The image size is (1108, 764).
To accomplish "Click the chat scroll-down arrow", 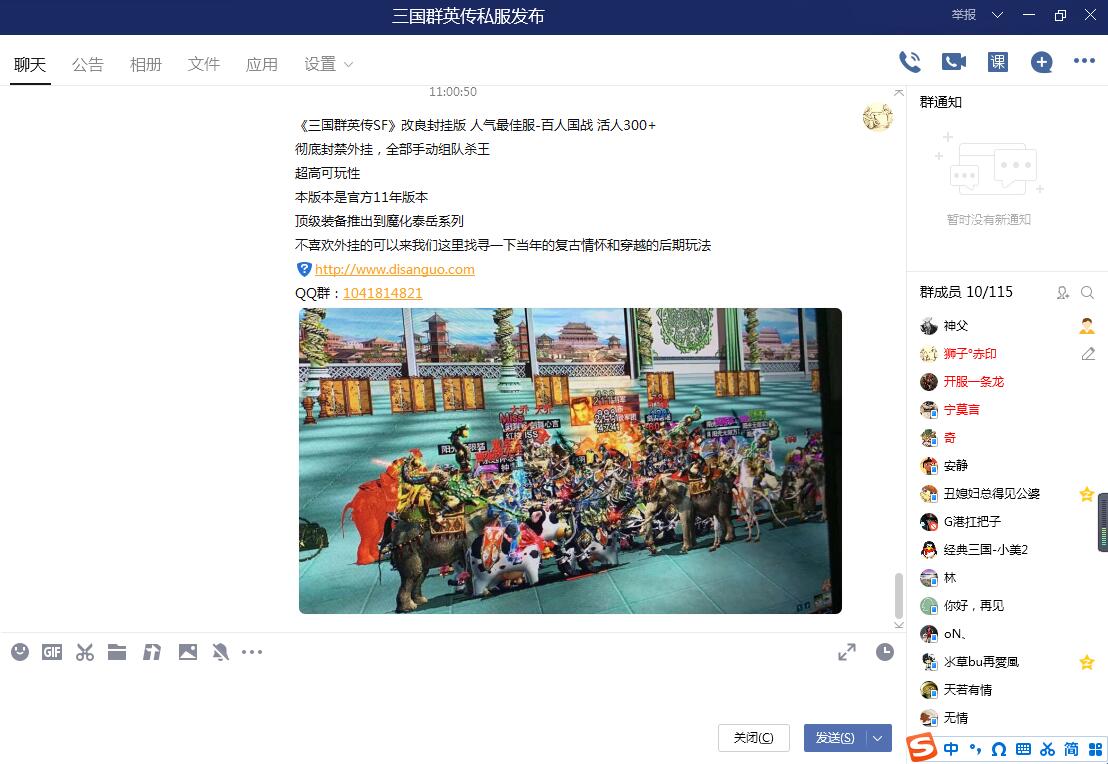I will coord(899,625).
